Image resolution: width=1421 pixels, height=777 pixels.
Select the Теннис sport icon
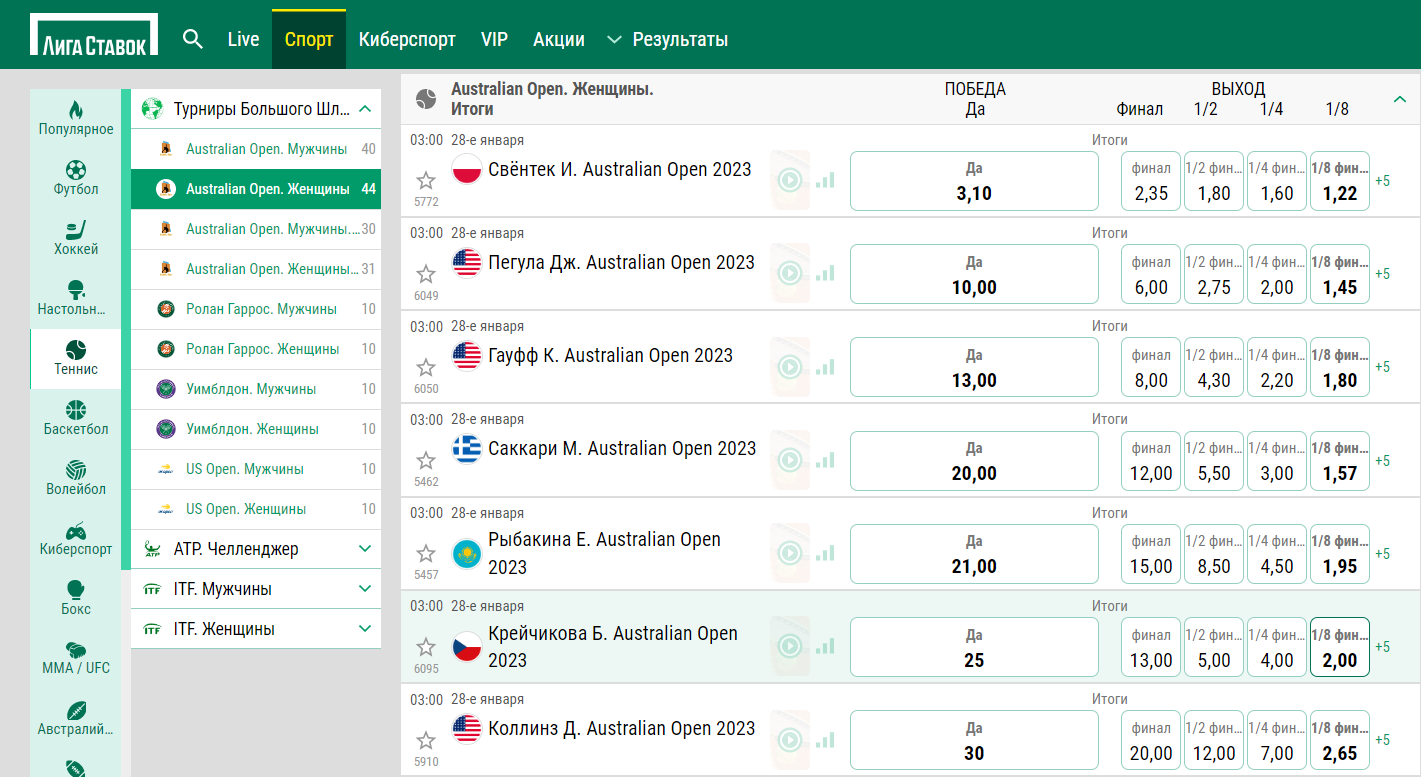click(x=76, y=349)
